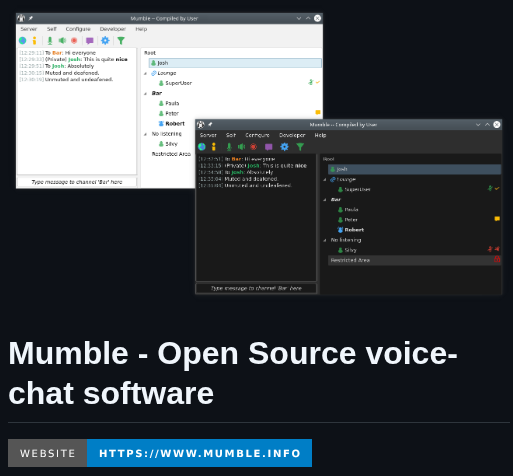Open server information icon in light window
This screenshot has width=513, height=476.
pos(34,41)
